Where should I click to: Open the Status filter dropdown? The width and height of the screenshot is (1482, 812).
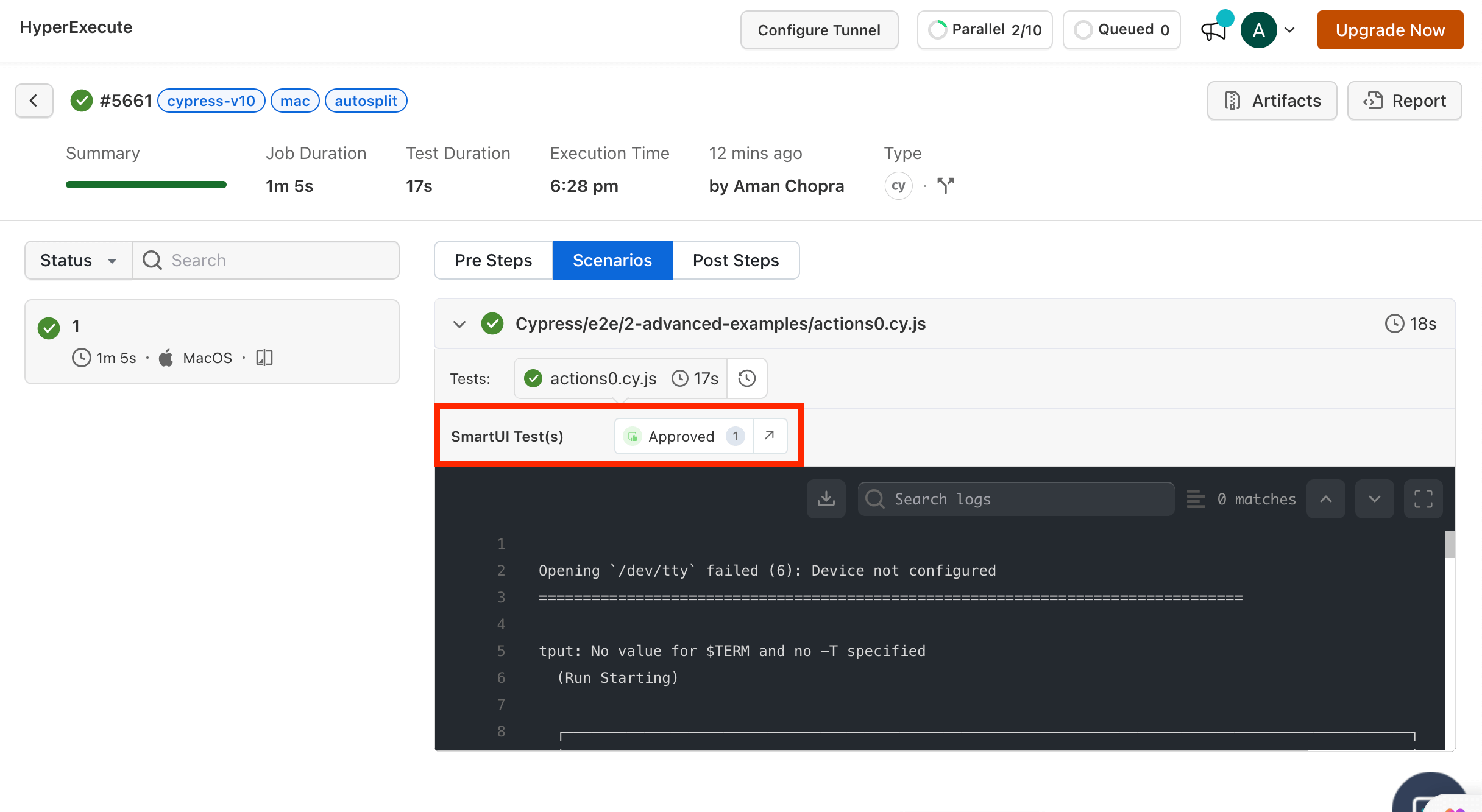78,260
